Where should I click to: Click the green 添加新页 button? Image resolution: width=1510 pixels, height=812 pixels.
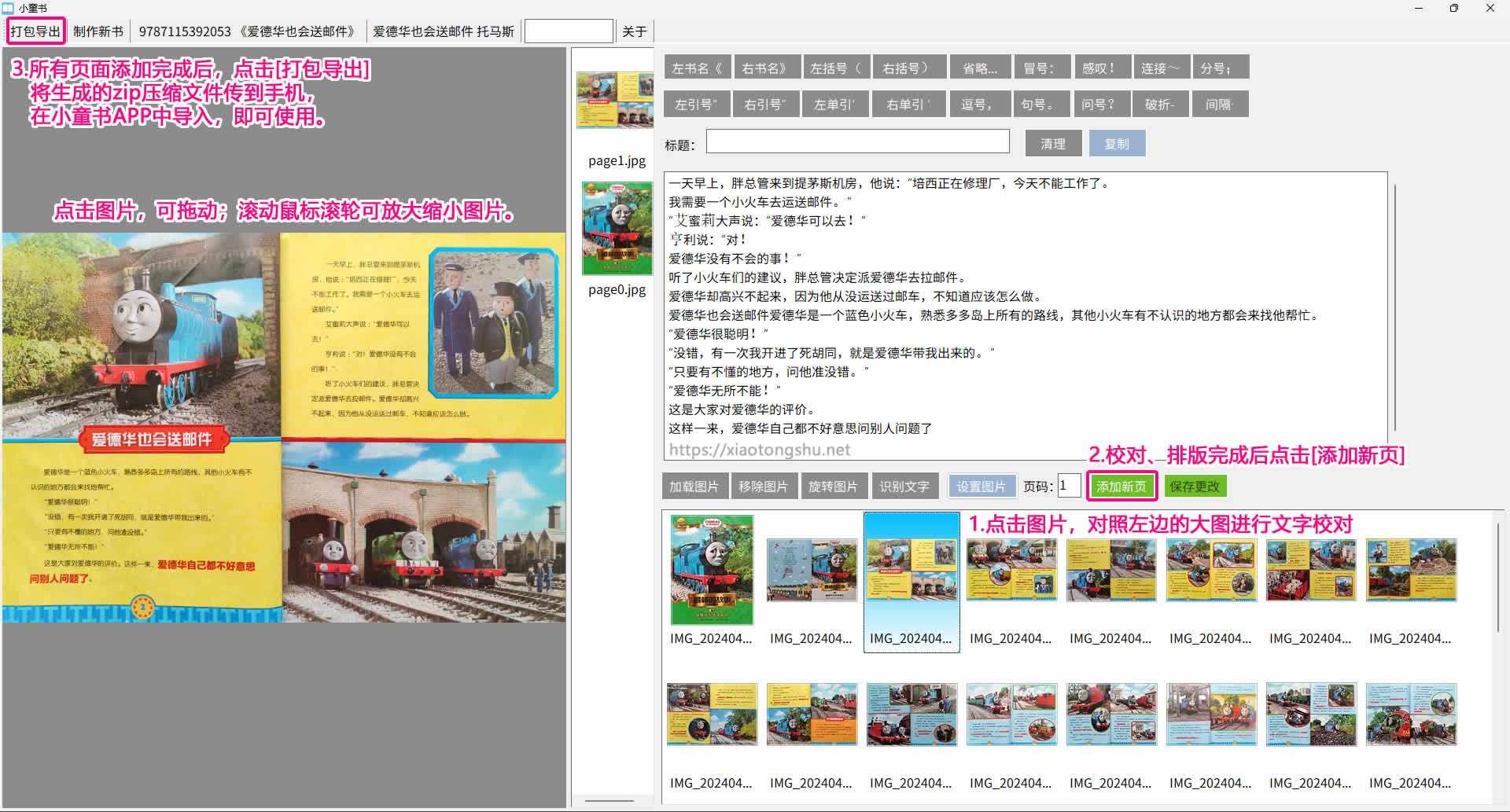pyautogui.click(x=1121, y=486)
